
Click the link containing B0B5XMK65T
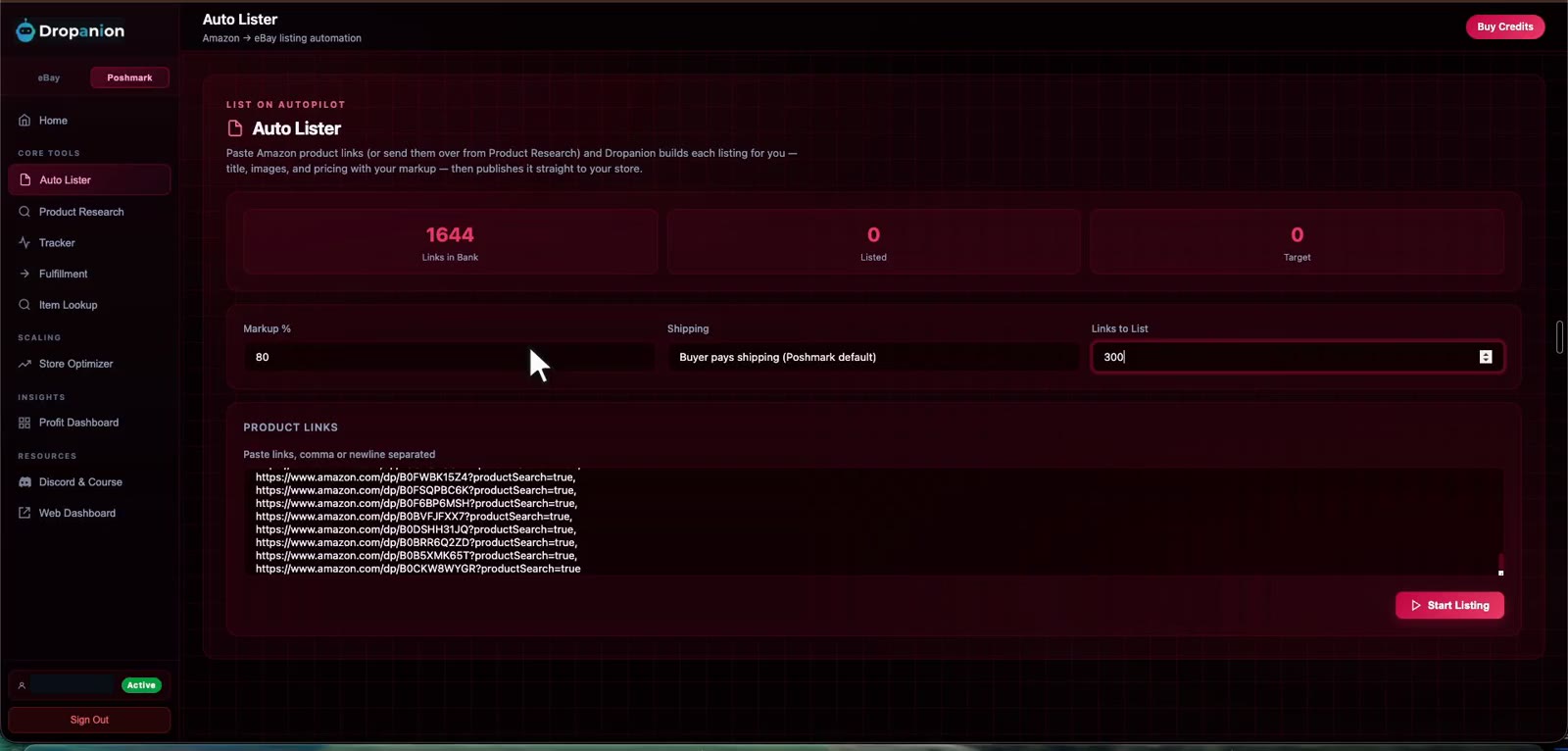(x=416, y=556)
